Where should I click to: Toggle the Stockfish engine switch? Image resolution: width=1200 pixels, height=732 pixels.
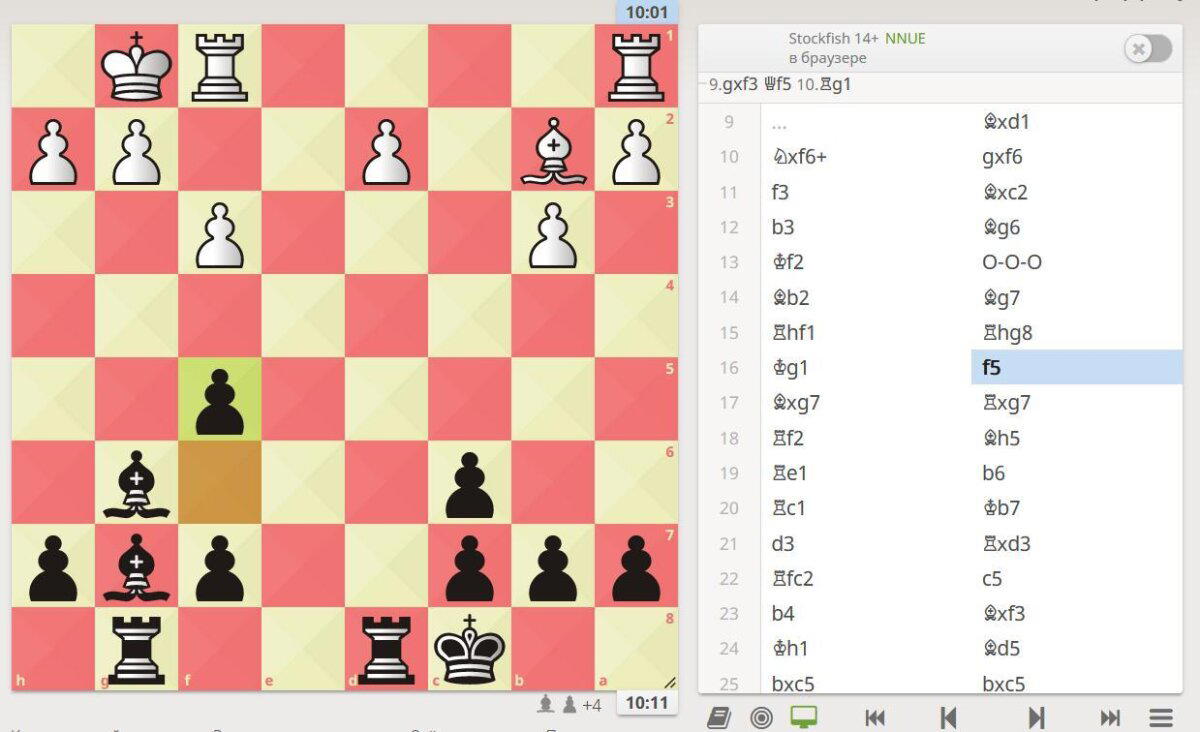click(x=1148, y=48)
